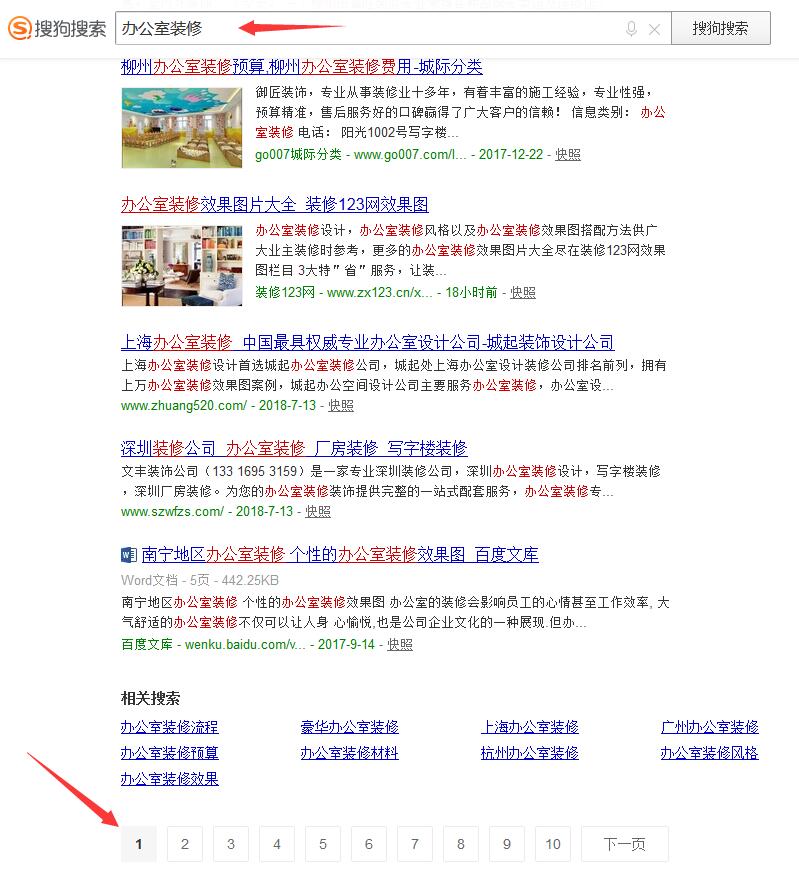The image size is (799, 892).
Task: Jump to results page 10
Action: coord(552,845)
